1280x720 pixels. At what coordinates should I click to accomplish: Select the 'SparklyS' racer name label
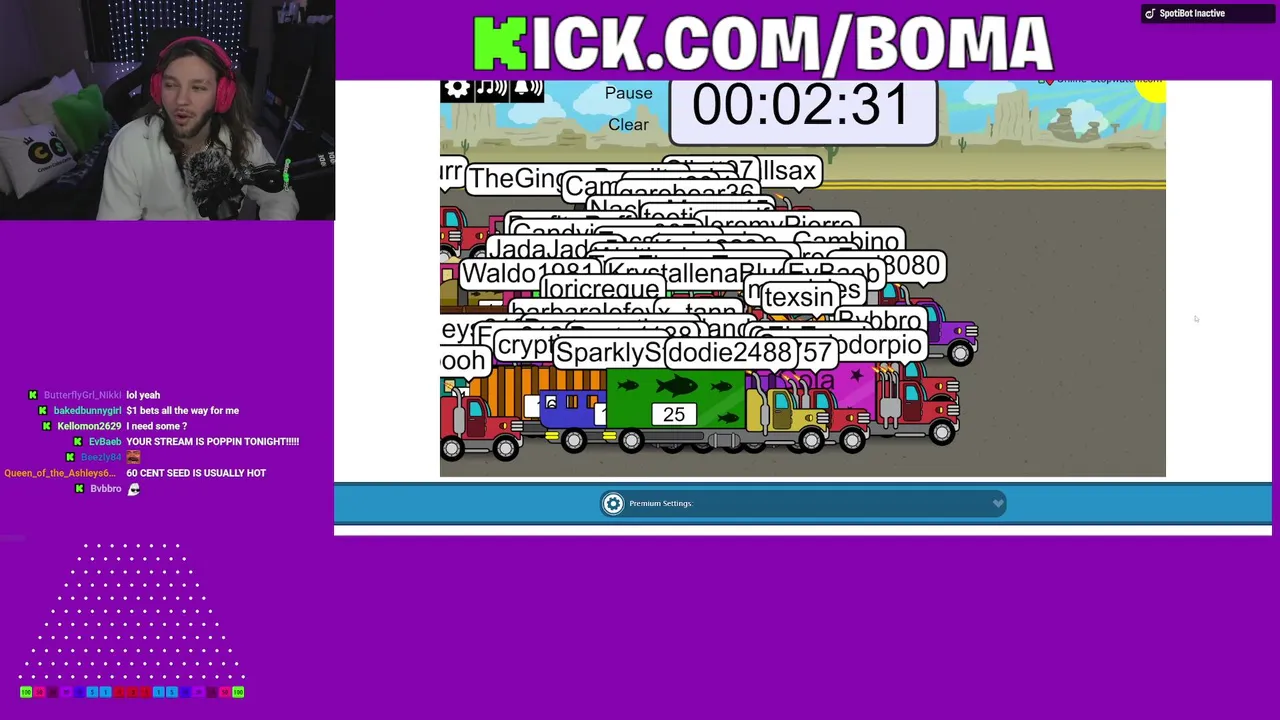coord(608,352)
